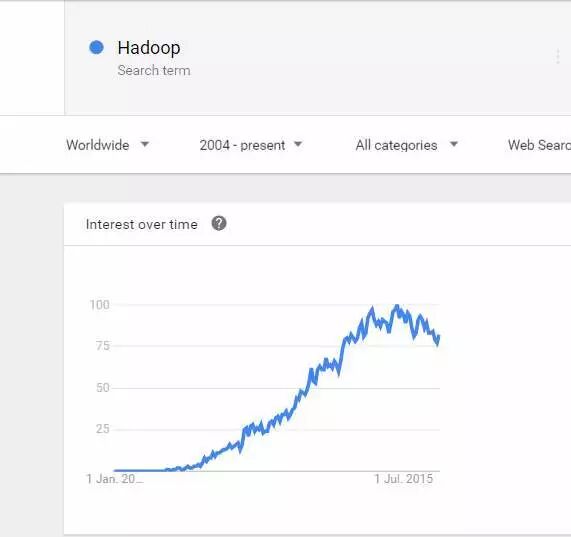Click the 25 label on the y-axis
Screen dimensions: 571x537
[x=103, y=429]
